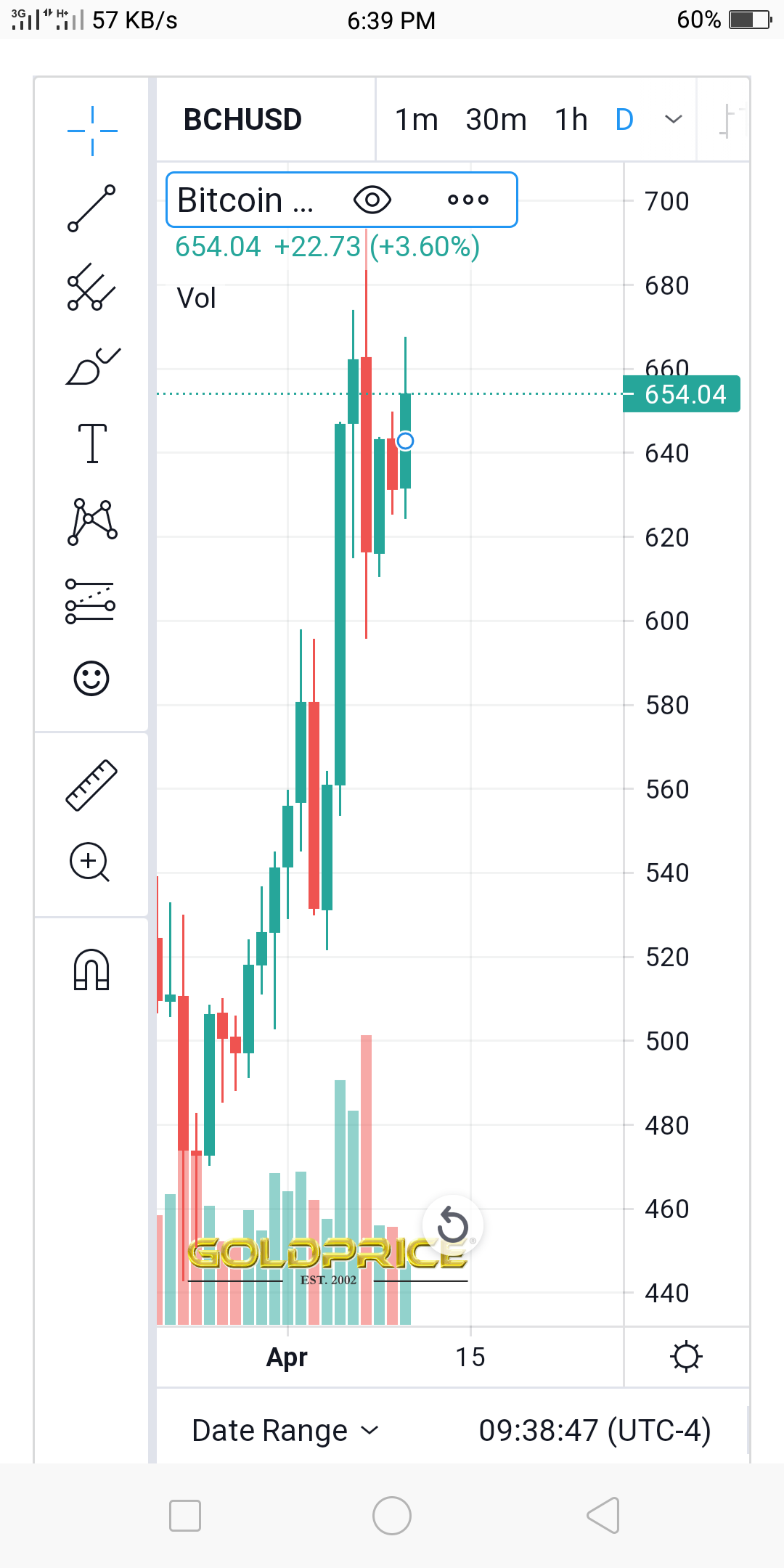Switch to the 30m timeframe

[496, 120]
